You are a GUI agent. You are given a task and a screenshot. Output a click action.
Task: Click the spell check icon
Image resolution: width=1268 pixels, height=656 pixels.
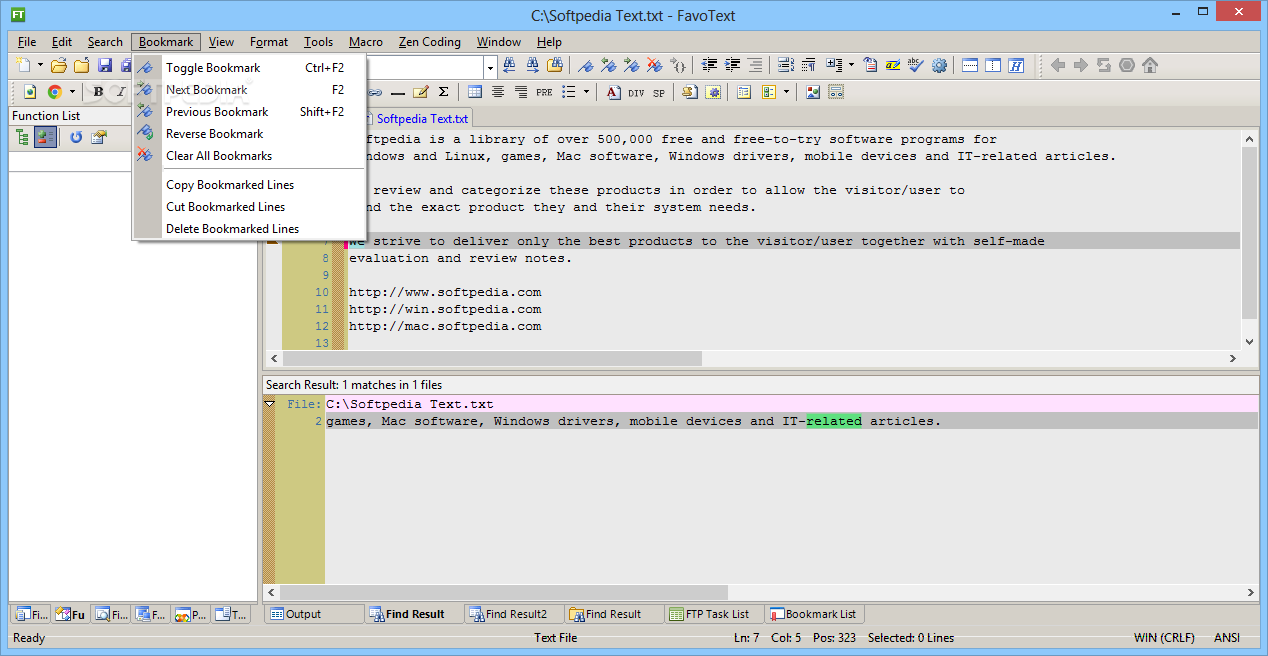[x=915, y=65]
